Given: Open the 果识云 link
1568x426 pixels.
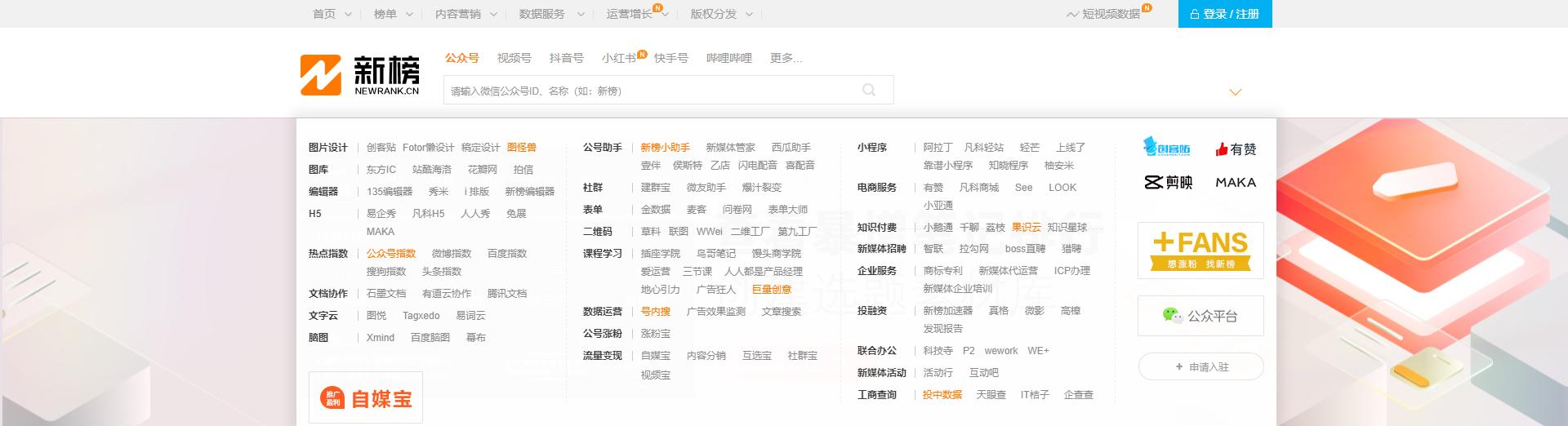Looking at the screenshot, I should (1027, 228).
